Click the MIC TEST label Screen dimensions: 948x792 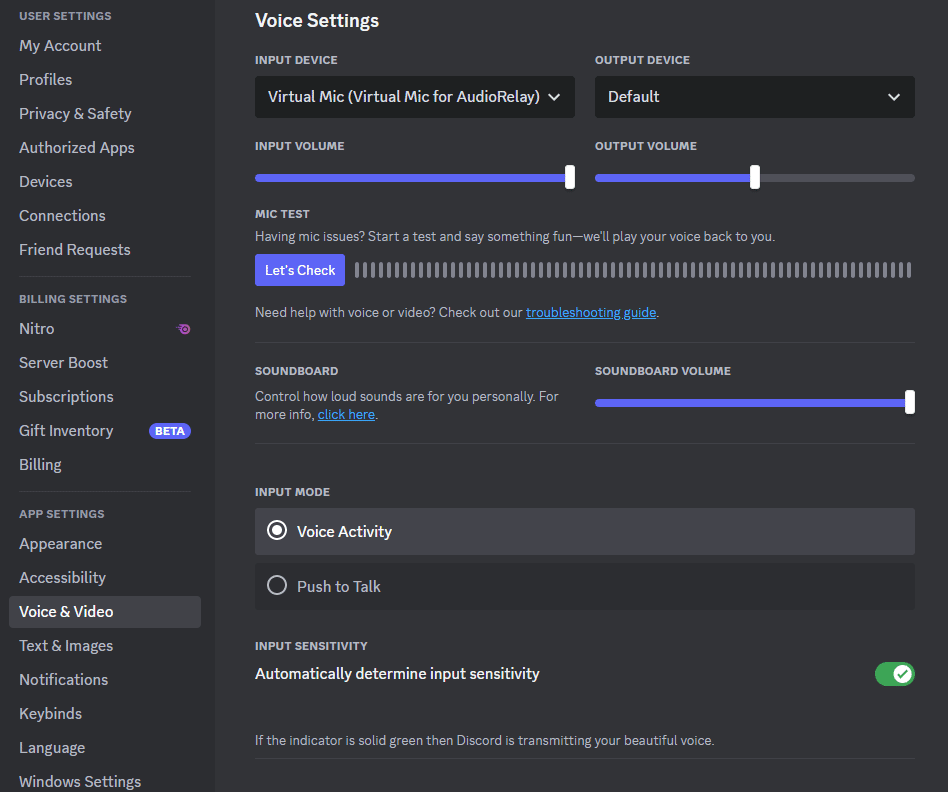282,214
